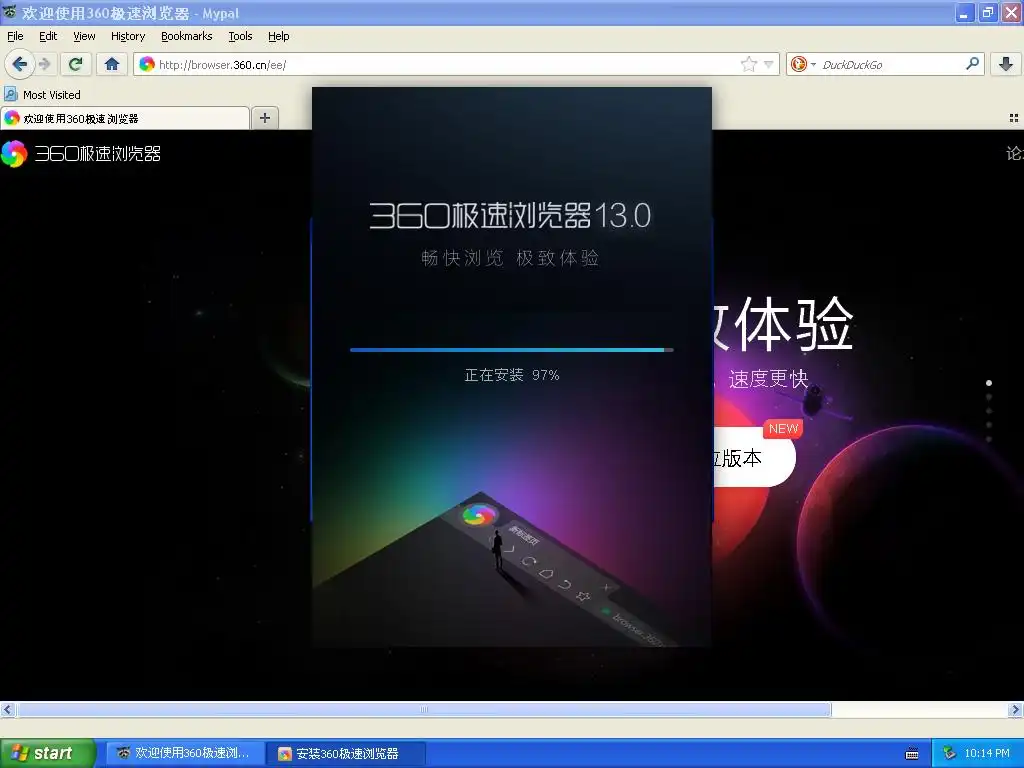Click the NEW badge on download button
This screenshot has height=768, width=1024.
pyautogui.click(x=783, y=428)
